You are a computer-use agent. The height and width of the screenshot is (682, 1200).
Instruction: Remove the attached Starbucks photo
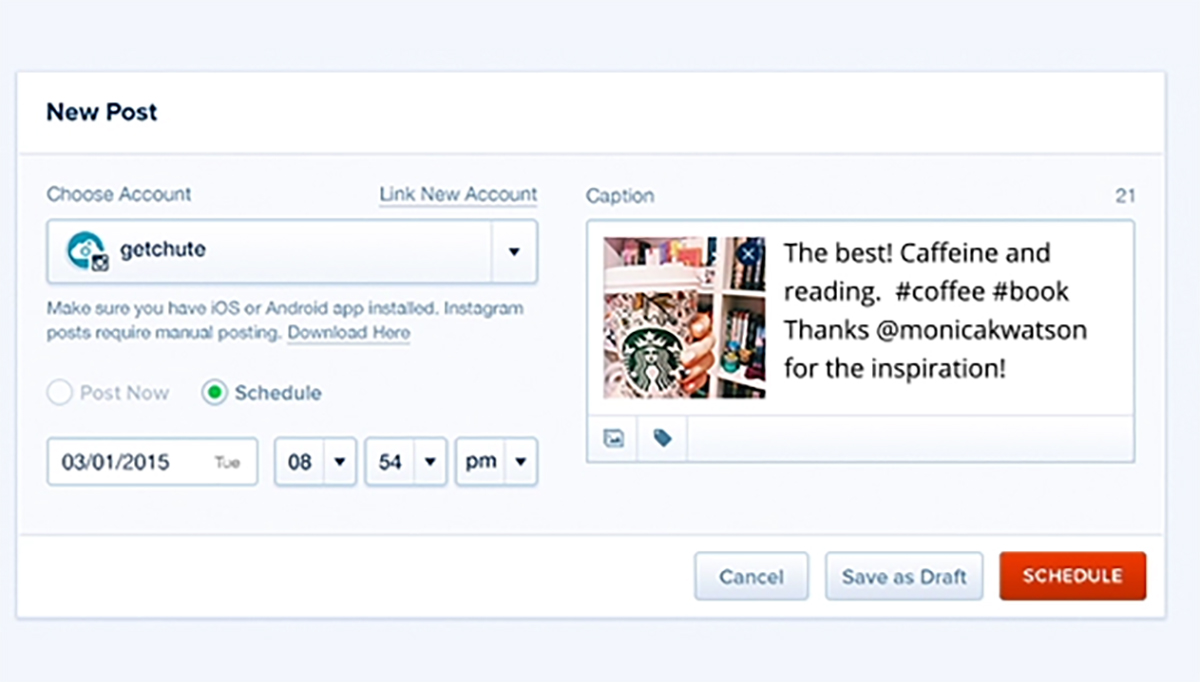click(x=749, y=254)
